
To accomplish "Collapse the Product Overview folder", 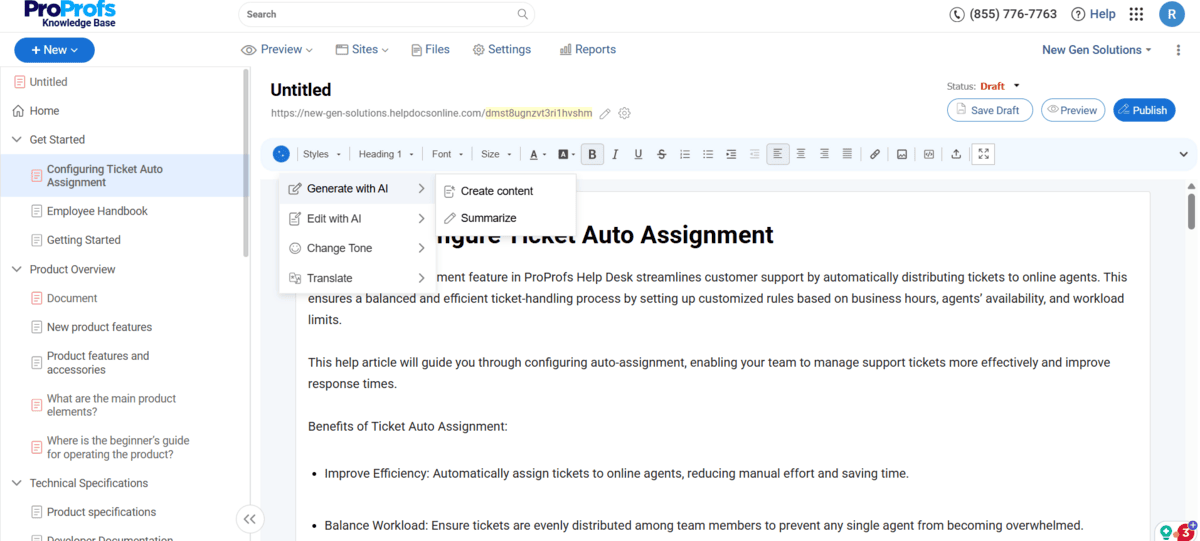I will coord(16,269).
